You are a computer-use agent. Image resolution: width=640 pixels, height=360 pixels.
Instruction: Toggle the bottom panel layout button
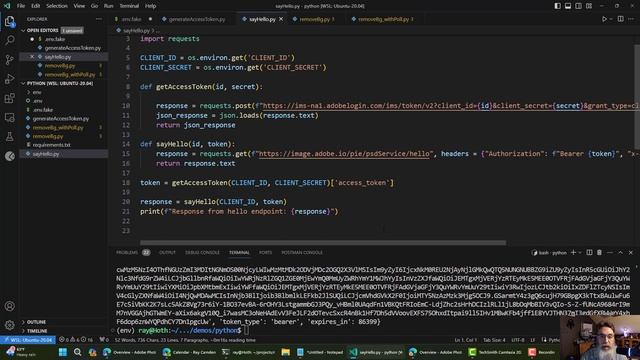[568, 6]
